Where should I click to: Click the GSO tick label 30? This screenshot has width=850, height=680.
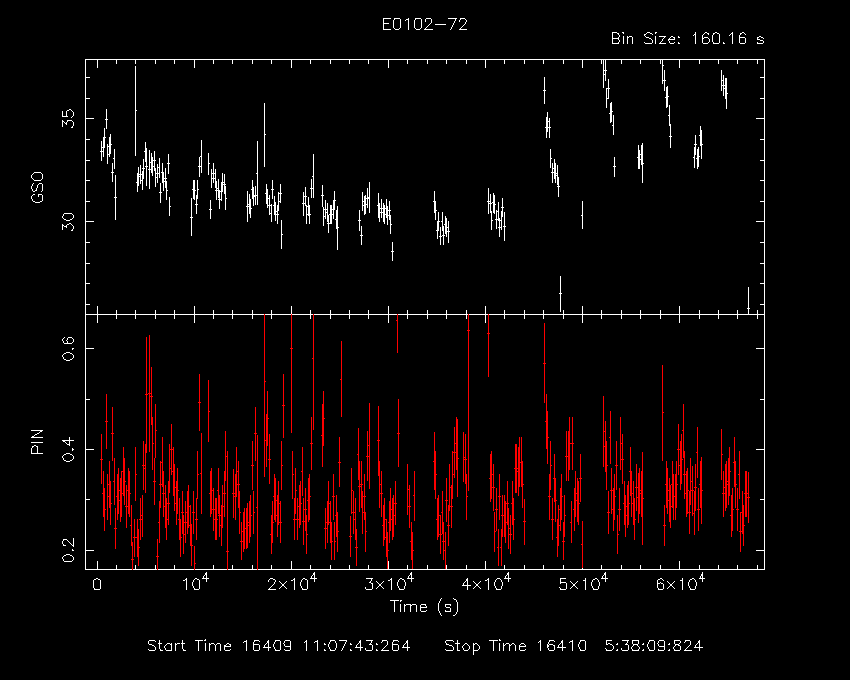68,221
